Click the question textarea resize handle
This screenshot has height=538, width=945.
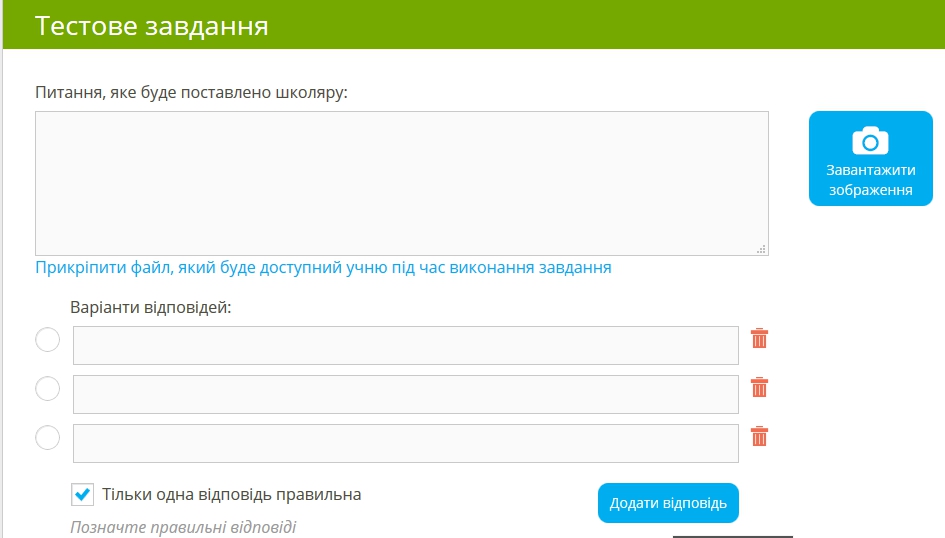(761, 249)
